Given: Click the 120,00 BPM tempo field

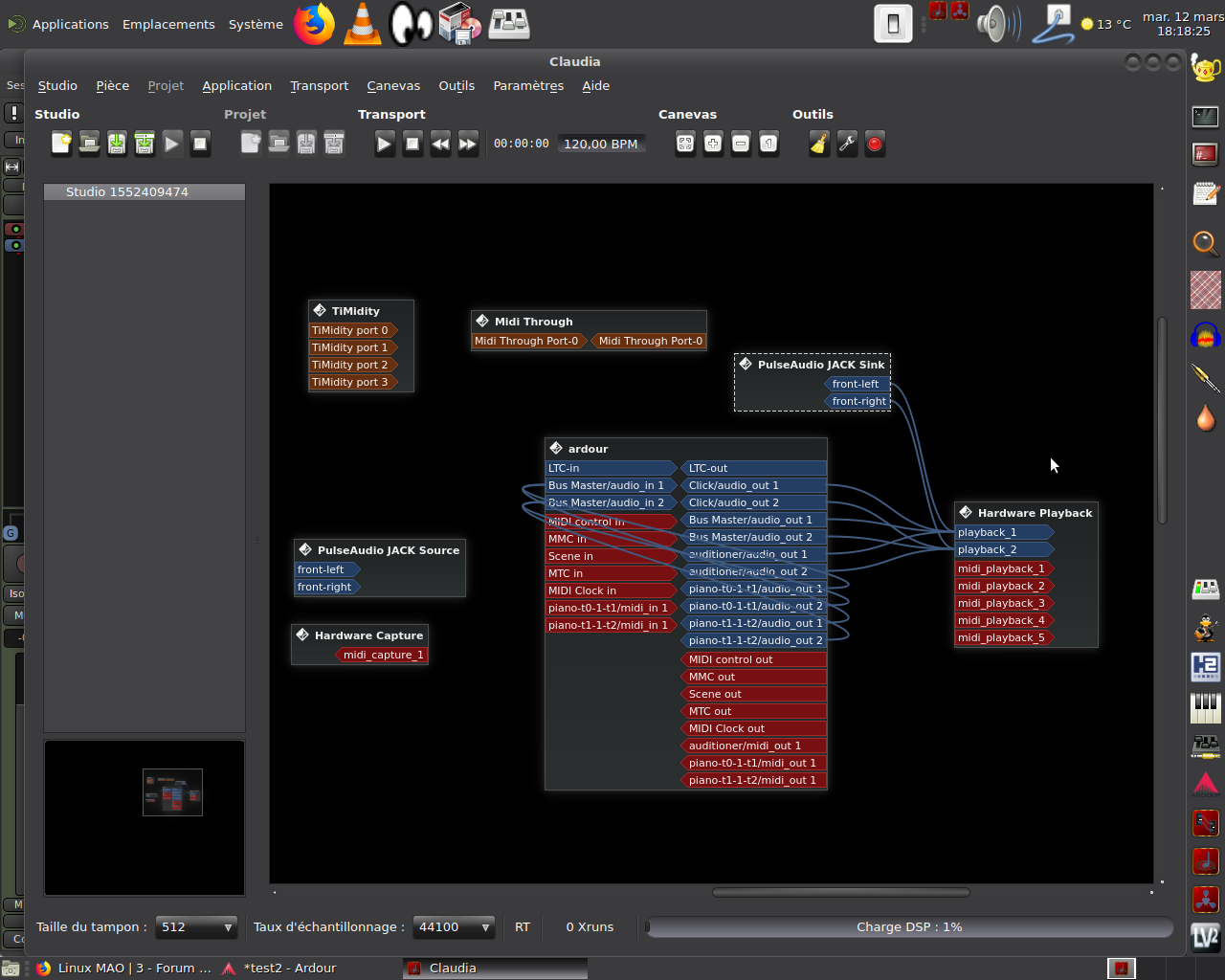Looking at the screenshot, I should coord(600,144).
